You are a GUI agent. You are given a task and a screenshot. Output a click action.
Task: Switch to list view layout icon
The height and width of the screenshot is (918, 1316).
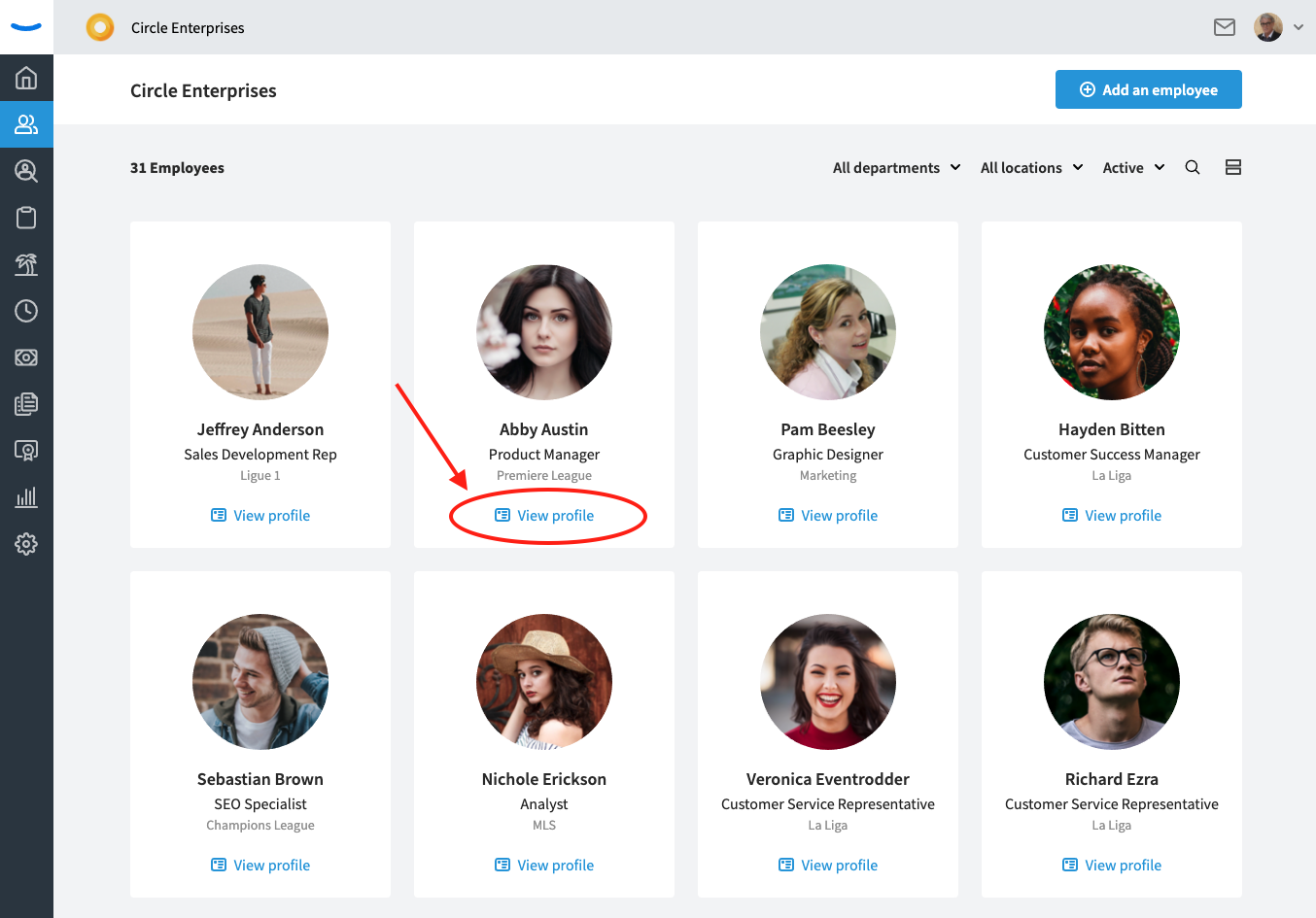(1233, 167)
